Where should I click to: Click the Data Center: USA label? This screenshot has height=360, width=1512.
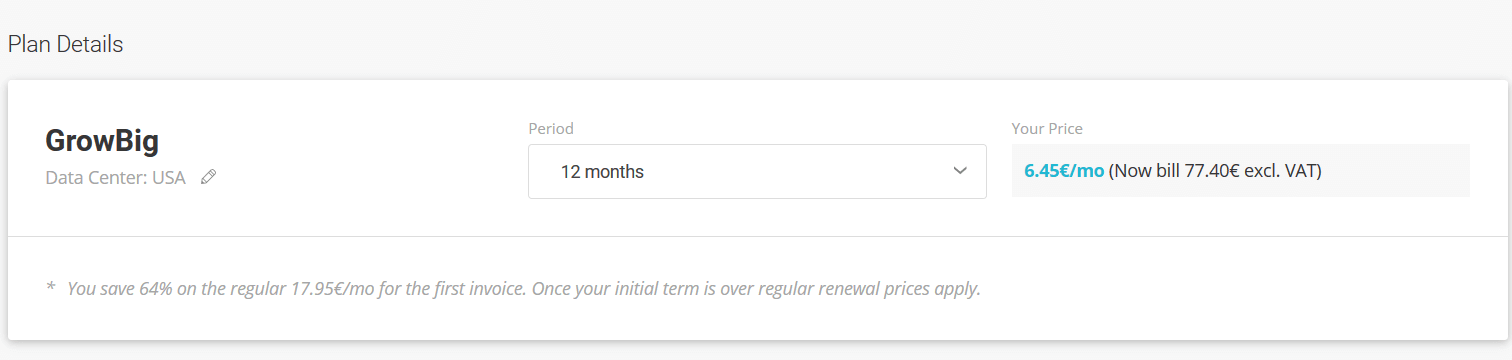click(x=115, y=178)
